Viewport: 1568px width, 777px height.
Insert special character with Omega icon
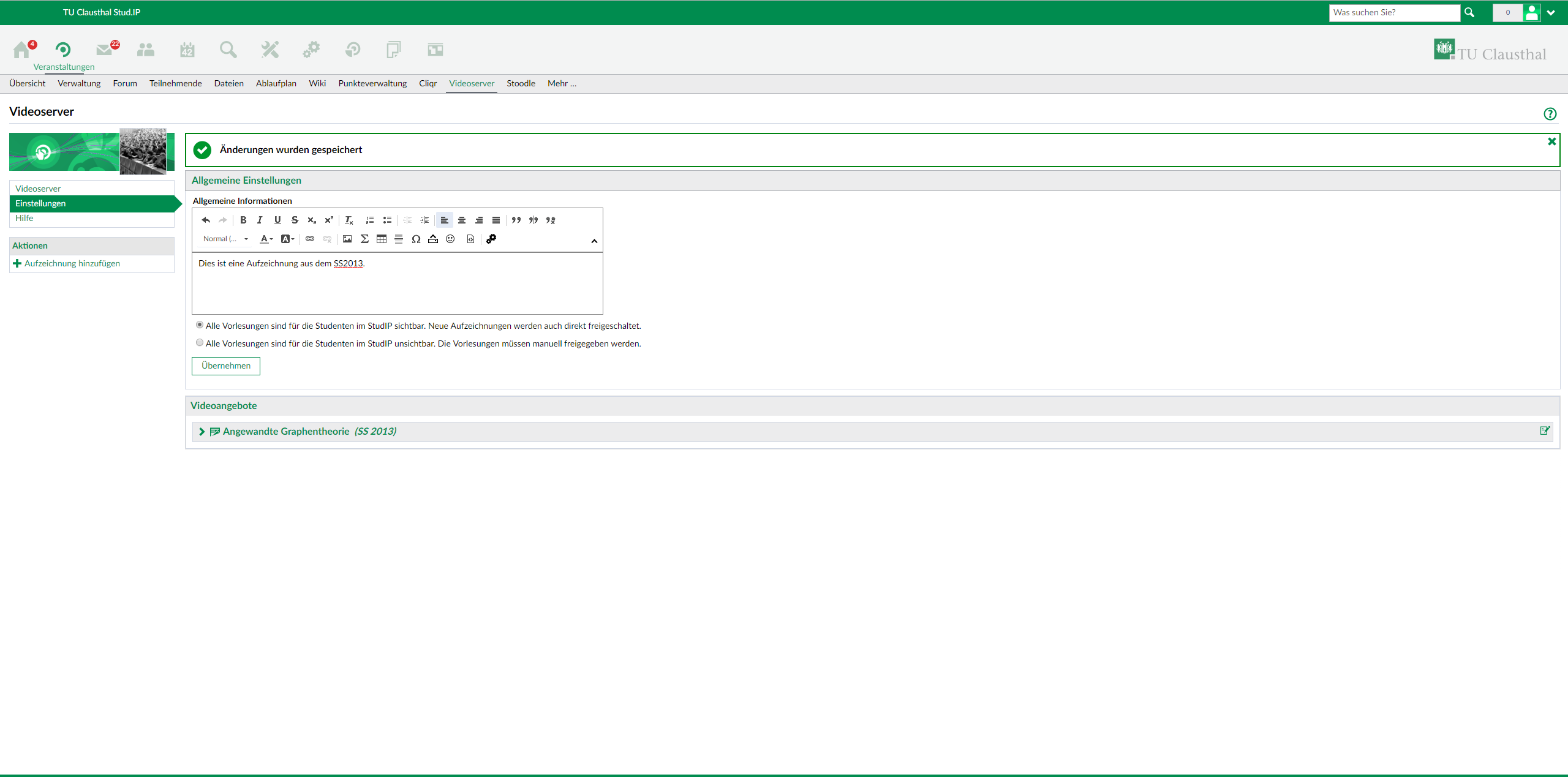pos(416,239)
